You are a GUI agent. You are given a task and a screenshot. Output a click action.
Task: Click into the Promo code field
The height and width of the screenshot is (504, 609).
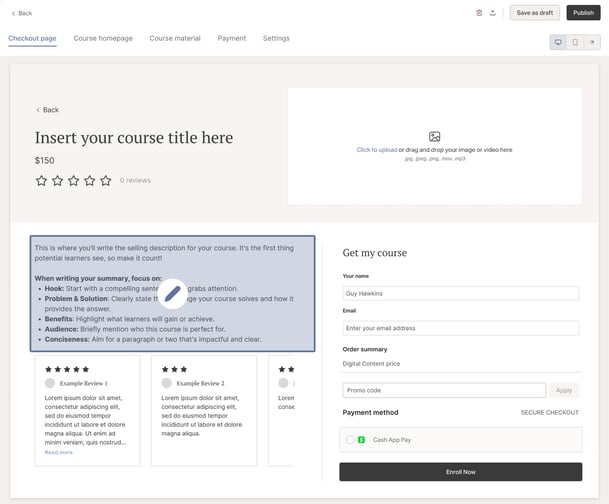[444, 390]
